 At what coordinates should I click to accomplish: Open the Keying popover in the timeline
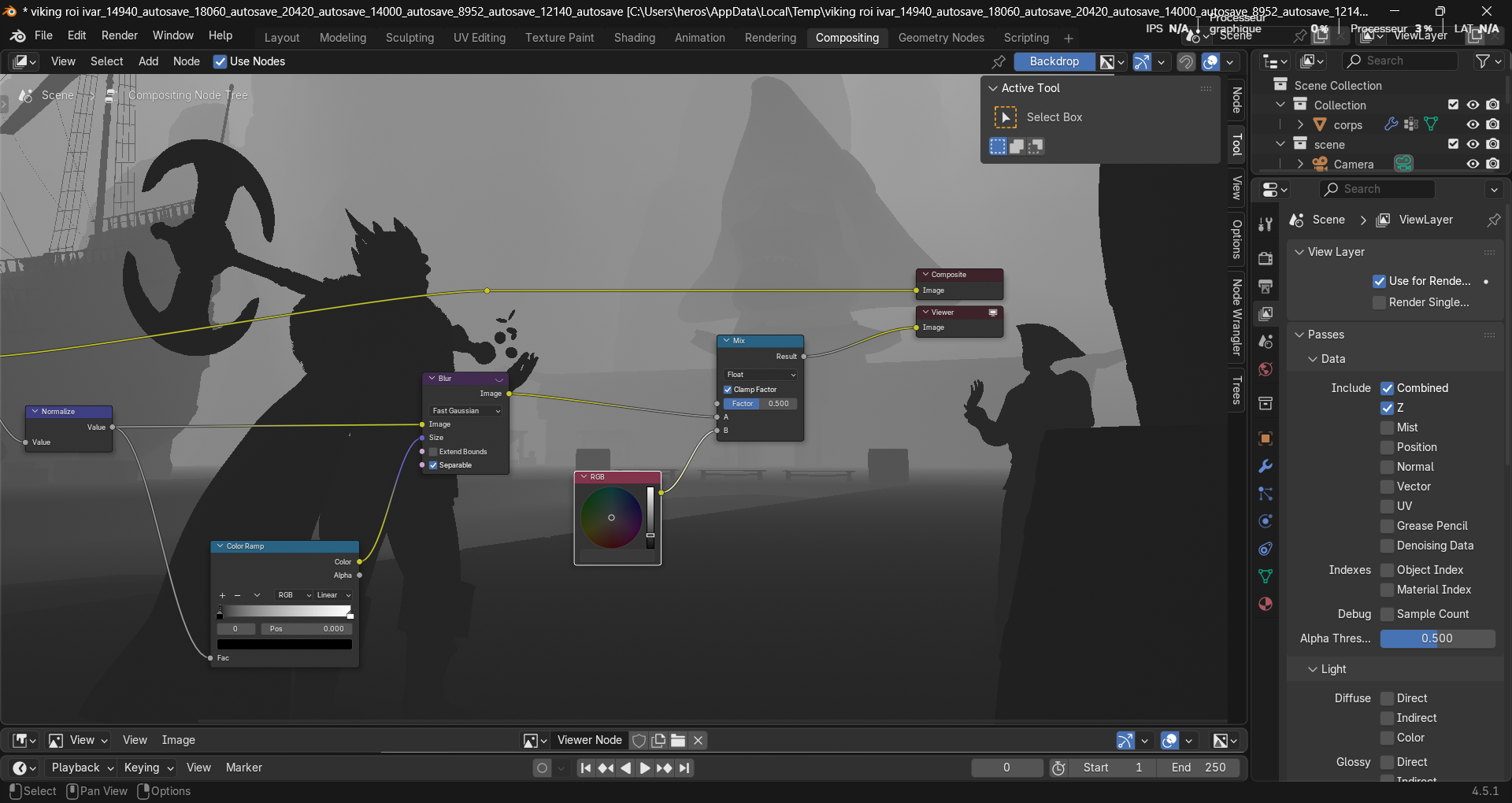tap(148, 768)
